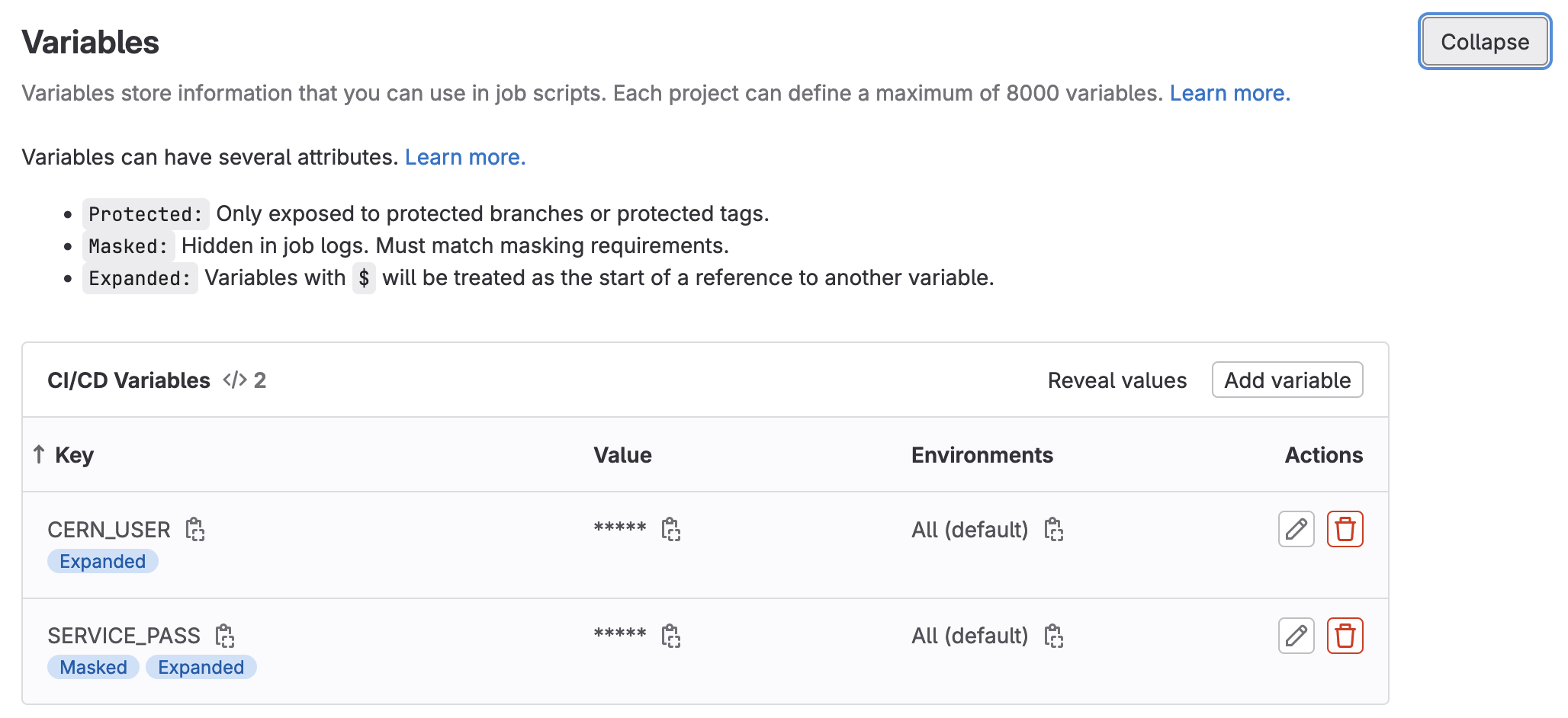Collapse the Variables section
The width and height of the screenshot is (1568, 718).
pos(1485,42)
